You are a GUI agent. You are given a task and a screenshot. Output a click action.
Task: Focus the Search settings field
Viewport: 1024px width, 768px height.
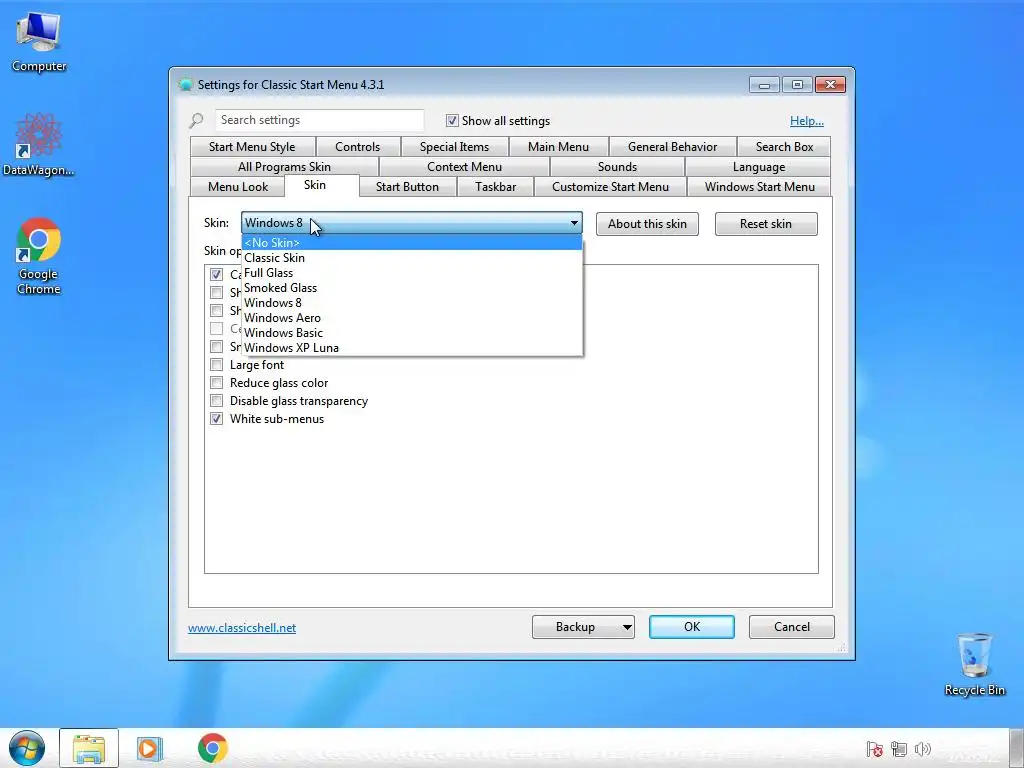point(319,120)
